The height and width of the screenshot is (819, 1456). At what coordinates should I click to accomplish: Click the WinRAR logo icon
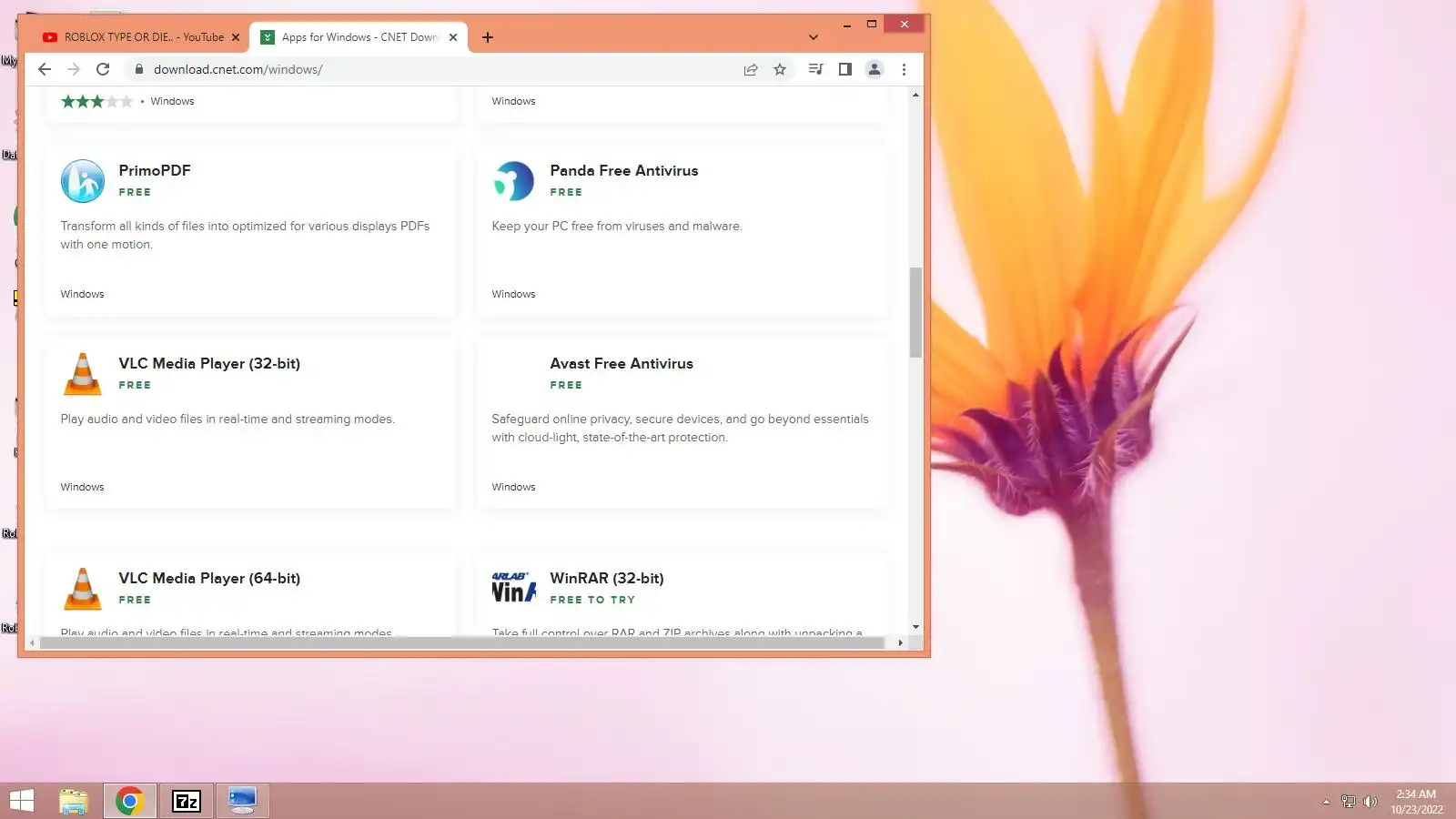click(514, 588)
